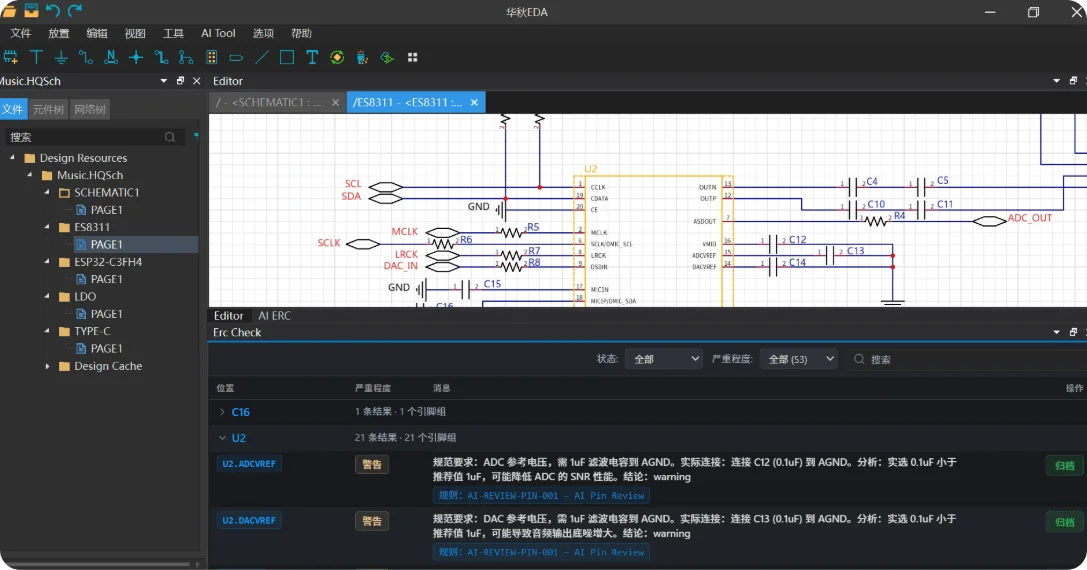Click the search magnifier in project panel
1087x570 pixels.
pos(170,137)
